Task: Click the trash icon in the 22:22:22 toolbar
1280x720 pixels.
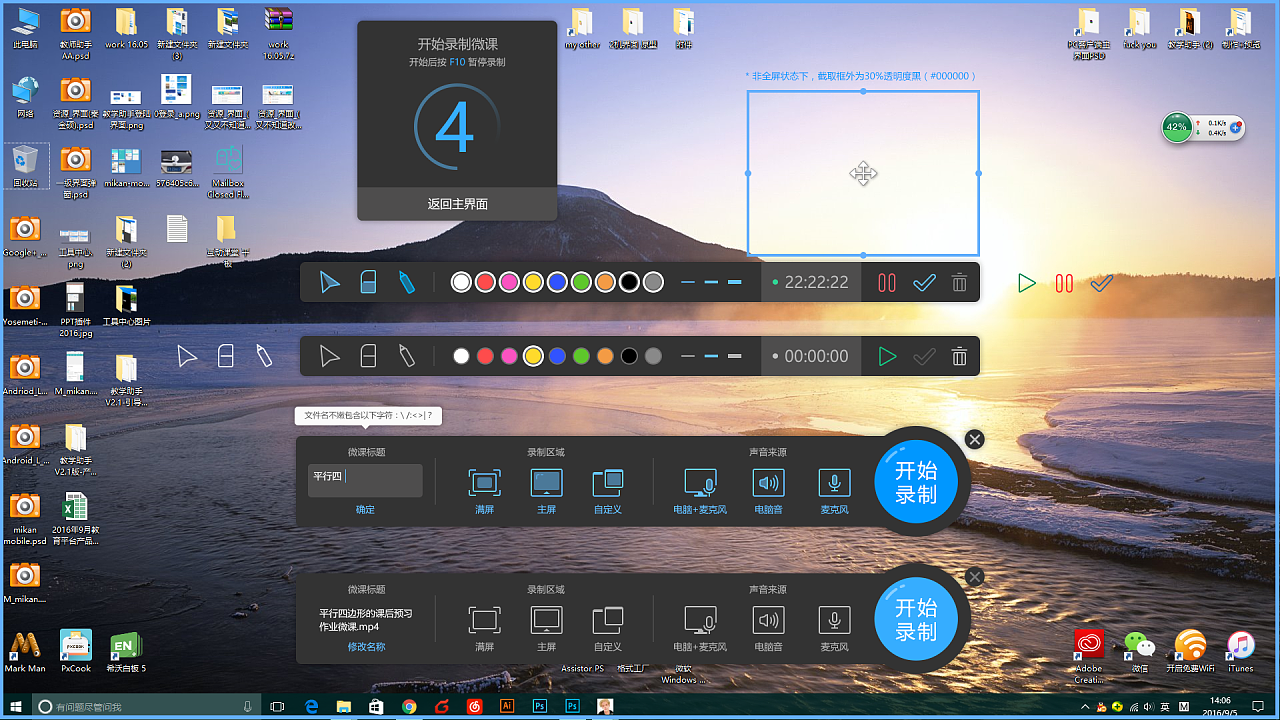Action: click(959, 283)
